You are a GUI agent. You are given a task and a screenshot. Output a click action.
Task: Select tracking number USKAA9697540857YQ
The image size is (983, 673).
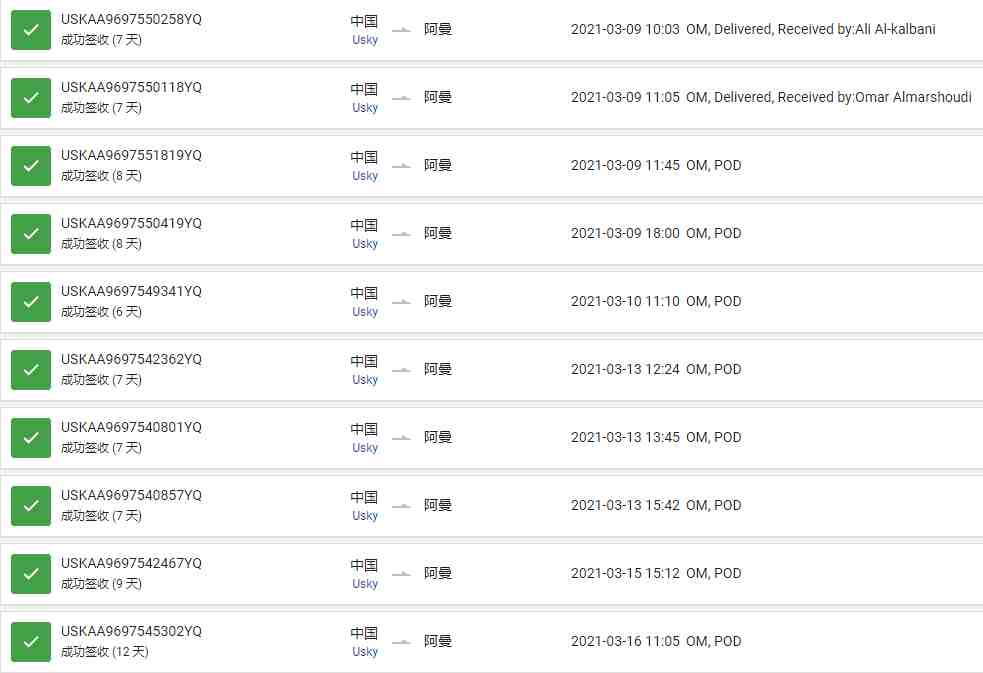pyautogui.click(x=131, y=495)
